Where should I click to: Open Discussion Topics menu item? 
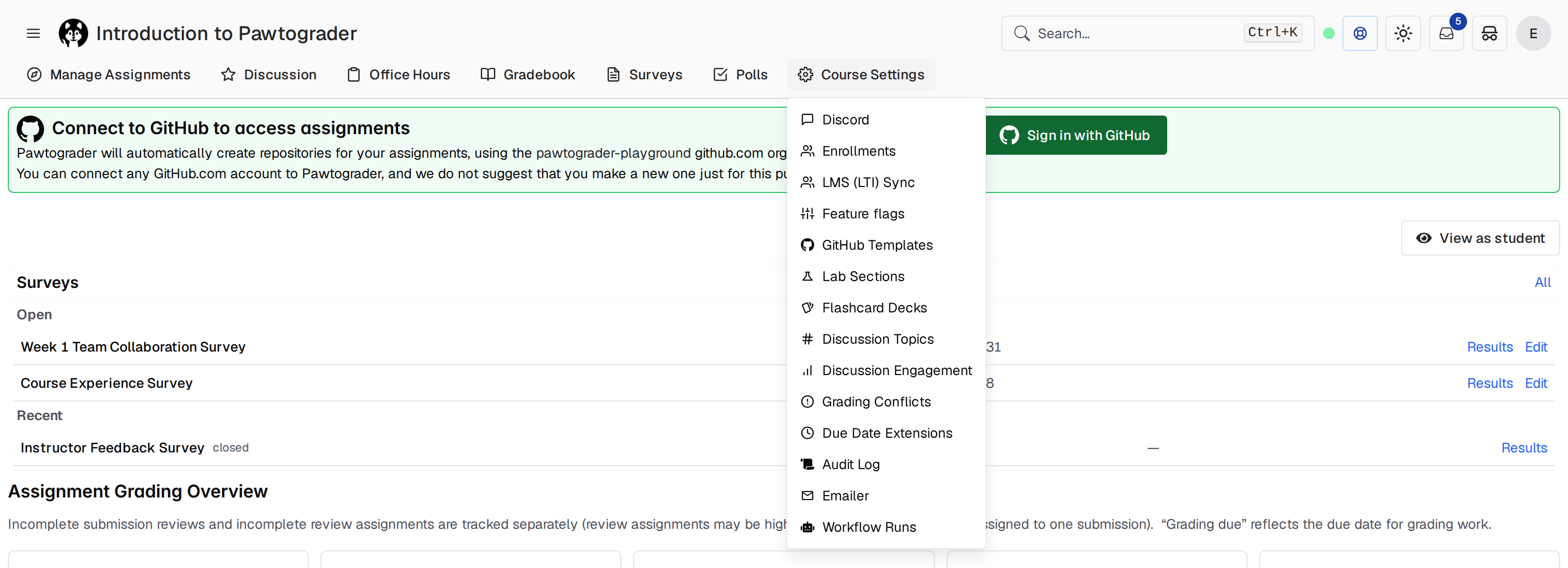pos(886,339)
